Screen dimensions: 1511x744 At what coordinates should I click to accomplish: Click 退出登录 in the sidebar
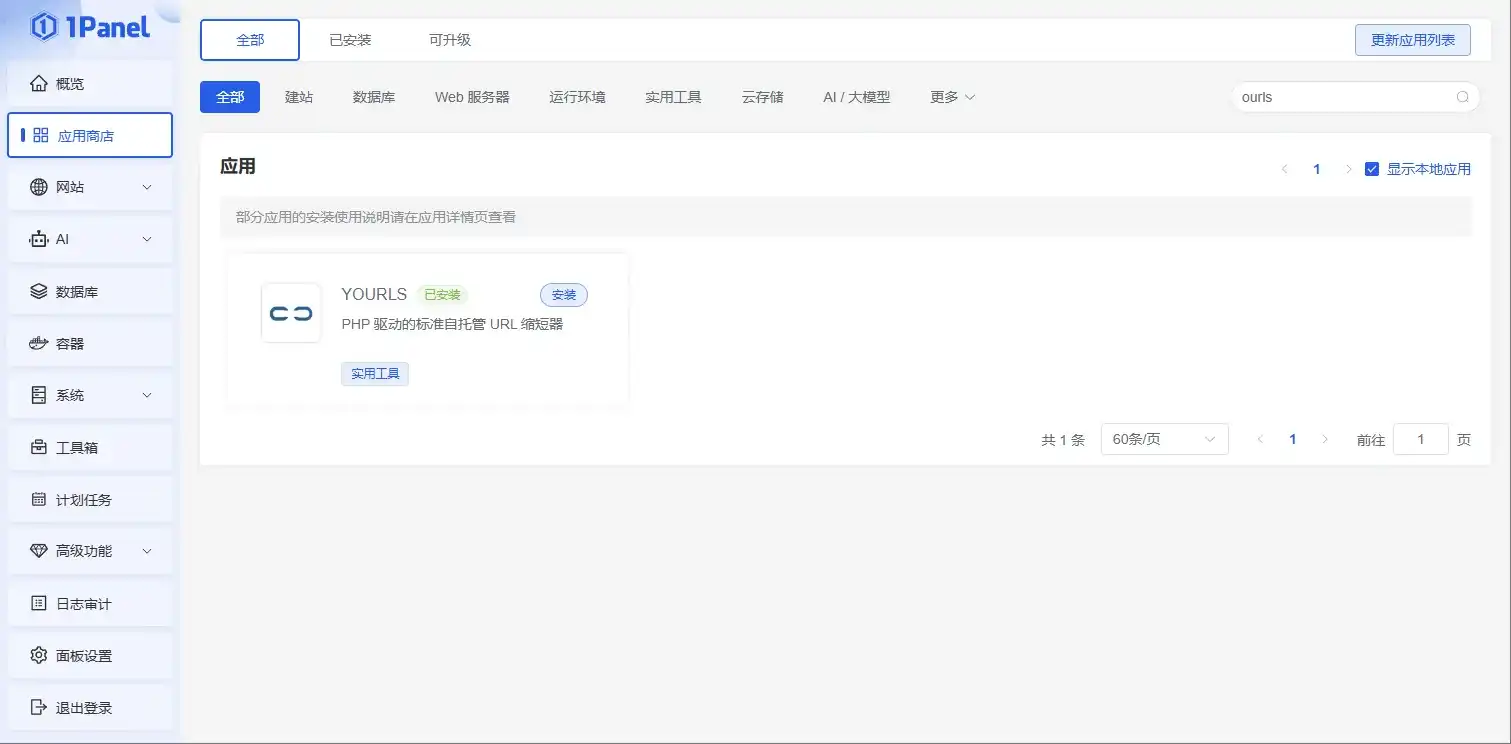coord(90,707)
